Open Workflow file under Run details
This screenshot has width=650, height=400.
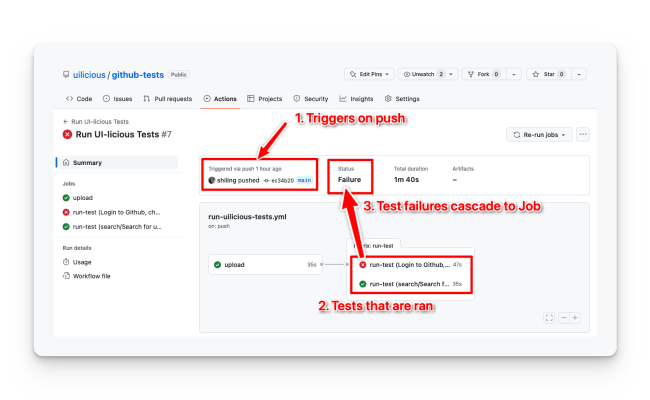click(92, 276)
